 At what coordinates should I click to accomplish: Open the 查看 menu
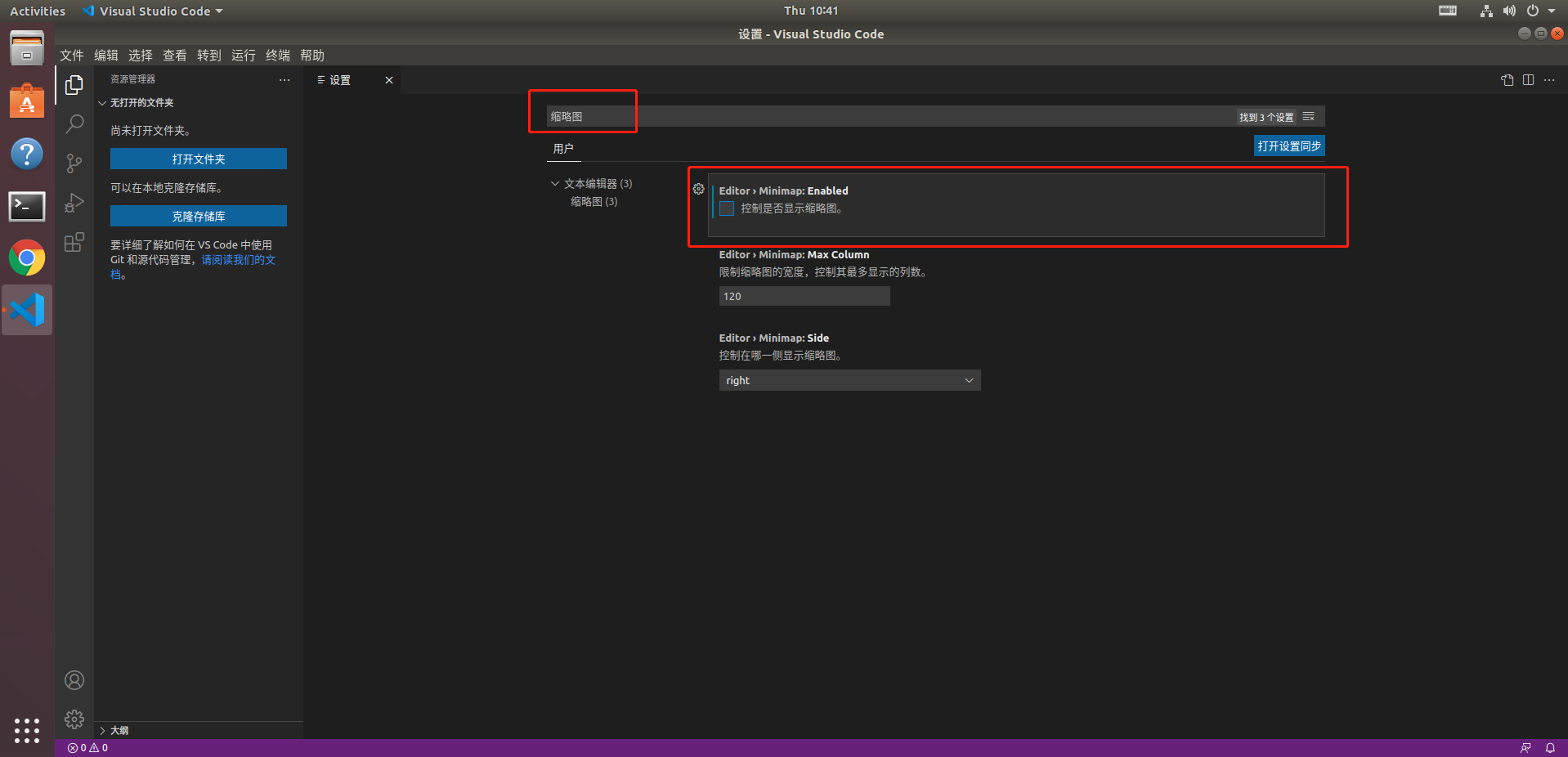(x=175, y=55)
